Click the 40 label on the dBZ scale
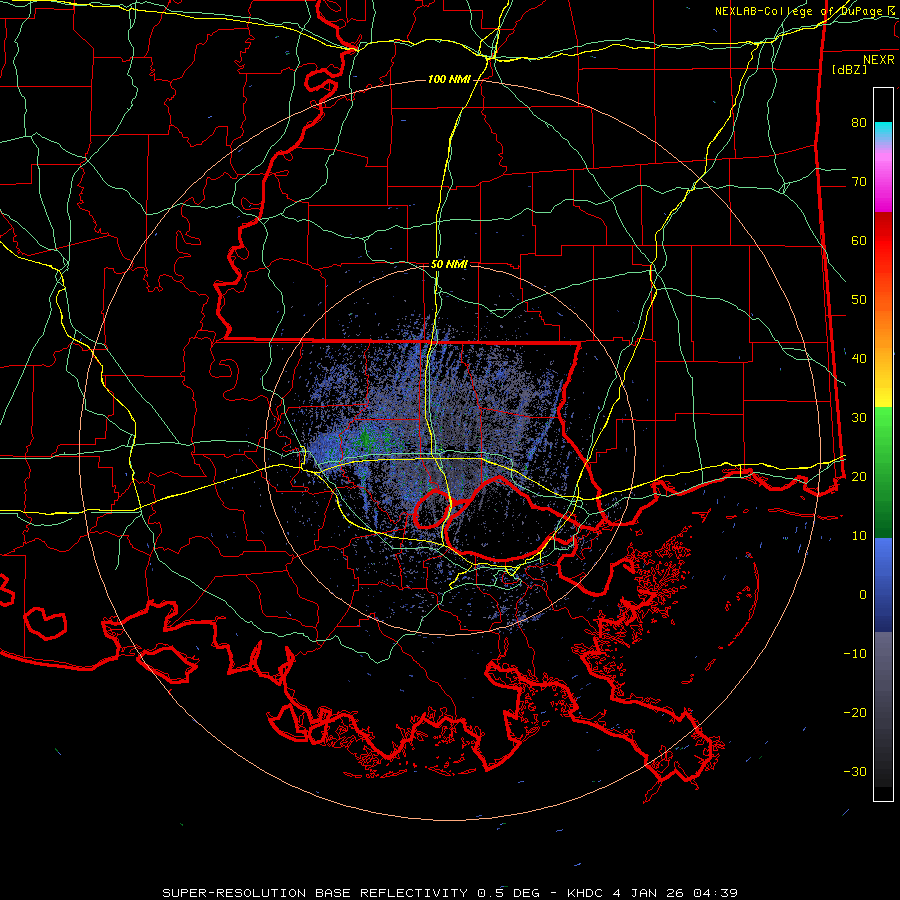900x900 pixels. click(859, 359)
